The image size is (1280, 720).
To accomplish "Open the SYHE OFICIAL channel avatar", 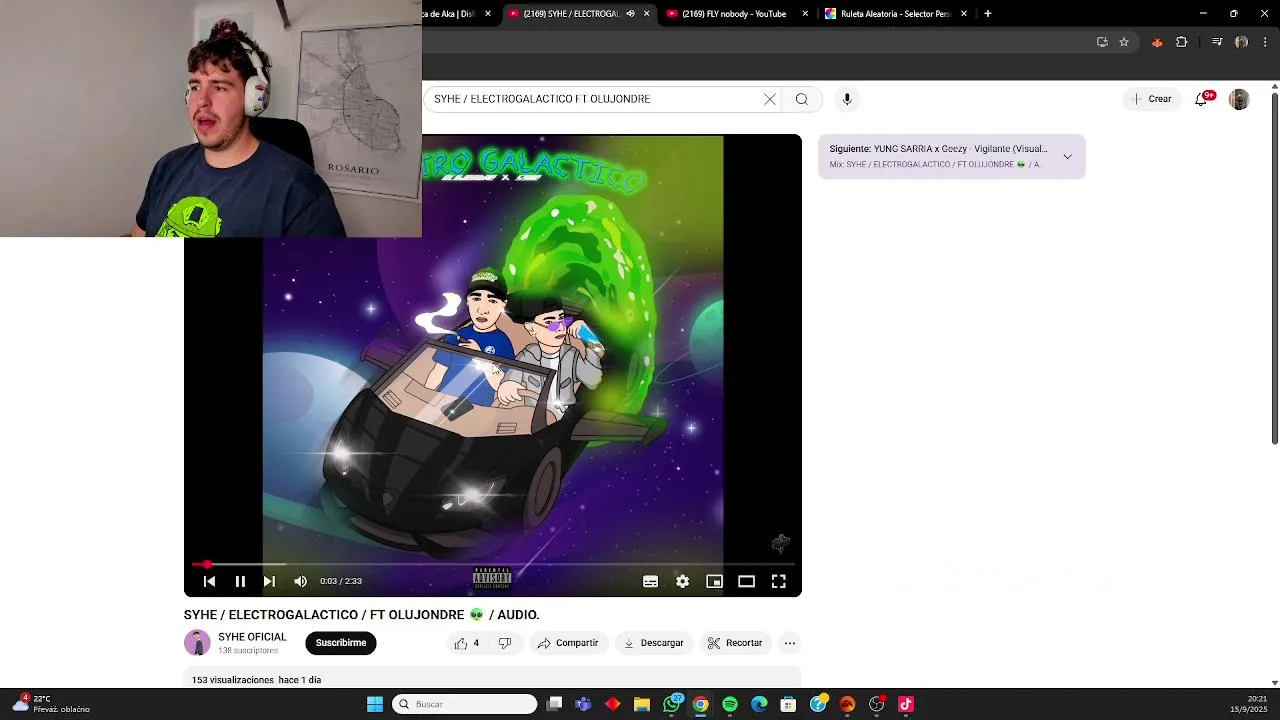I will [x=197, y=643].
